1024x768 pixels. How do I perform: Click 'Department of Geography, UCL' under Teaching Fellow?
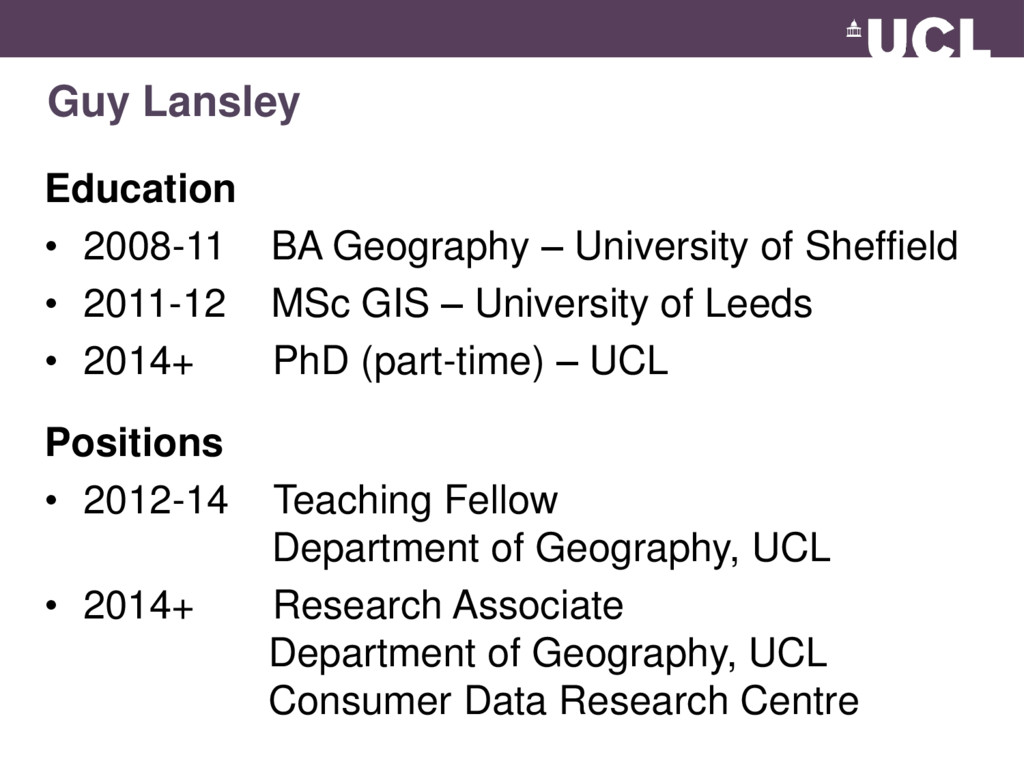click(x=552, y=549)
